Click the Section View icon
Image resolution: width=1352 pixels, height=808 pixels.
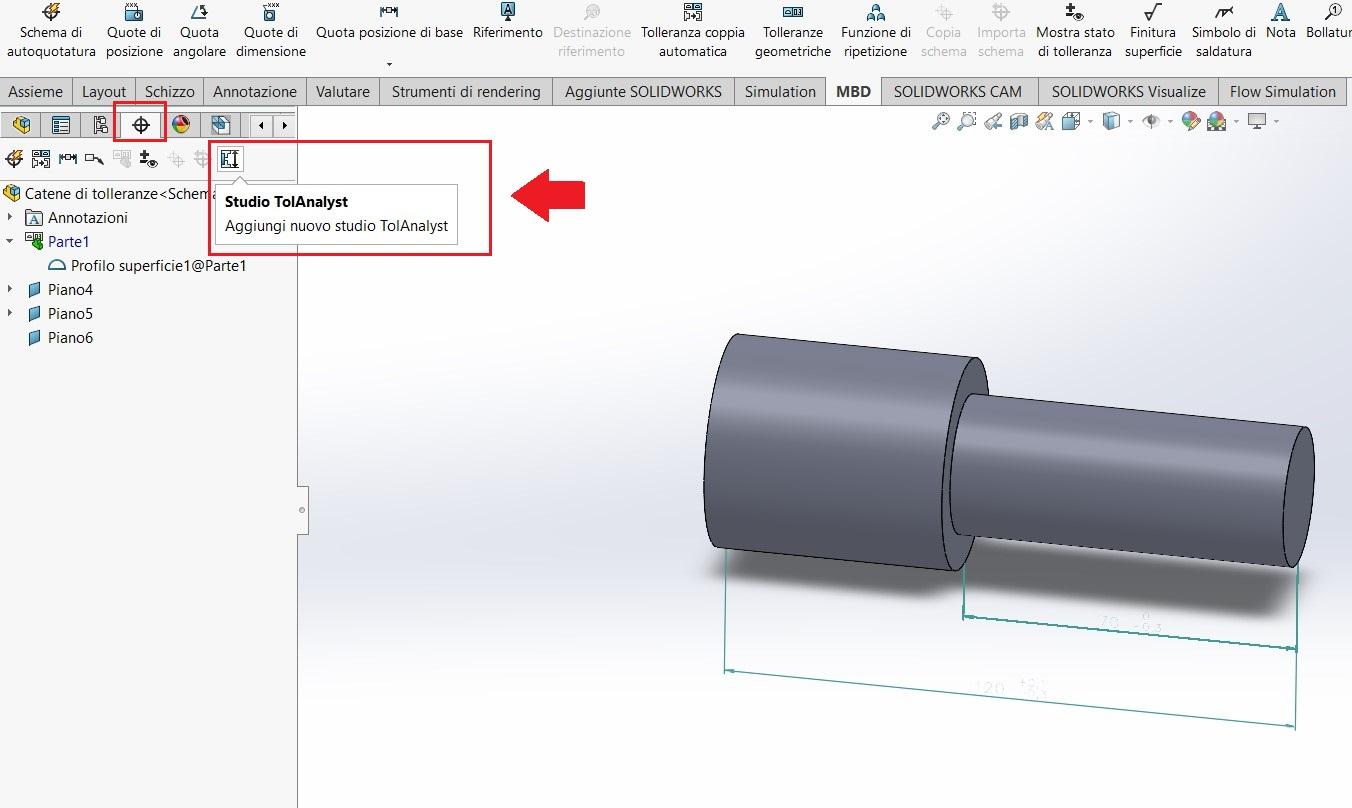click(1019, 122)
